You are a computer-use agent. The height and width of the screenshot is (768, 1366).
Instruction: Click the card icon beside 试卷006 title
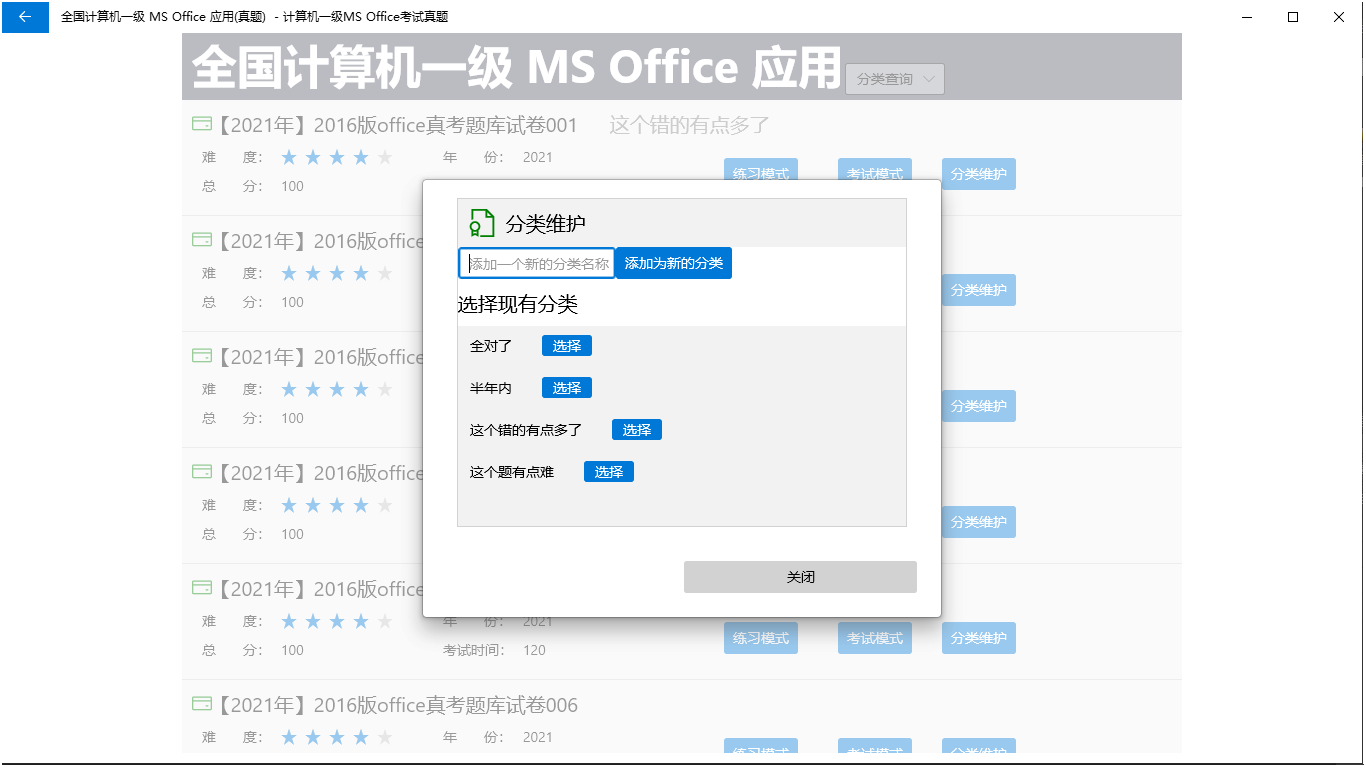coord(201,704)
